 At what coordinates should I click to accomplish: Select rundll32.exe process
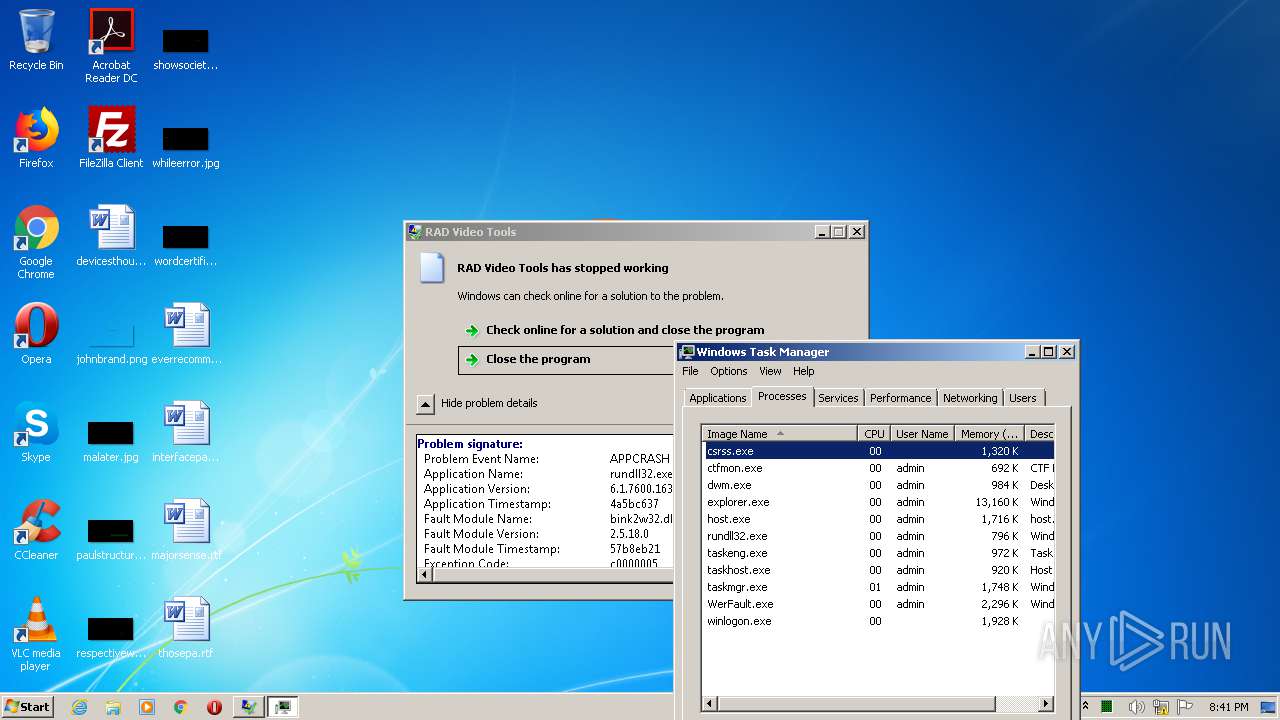click(x=878, y=536)
